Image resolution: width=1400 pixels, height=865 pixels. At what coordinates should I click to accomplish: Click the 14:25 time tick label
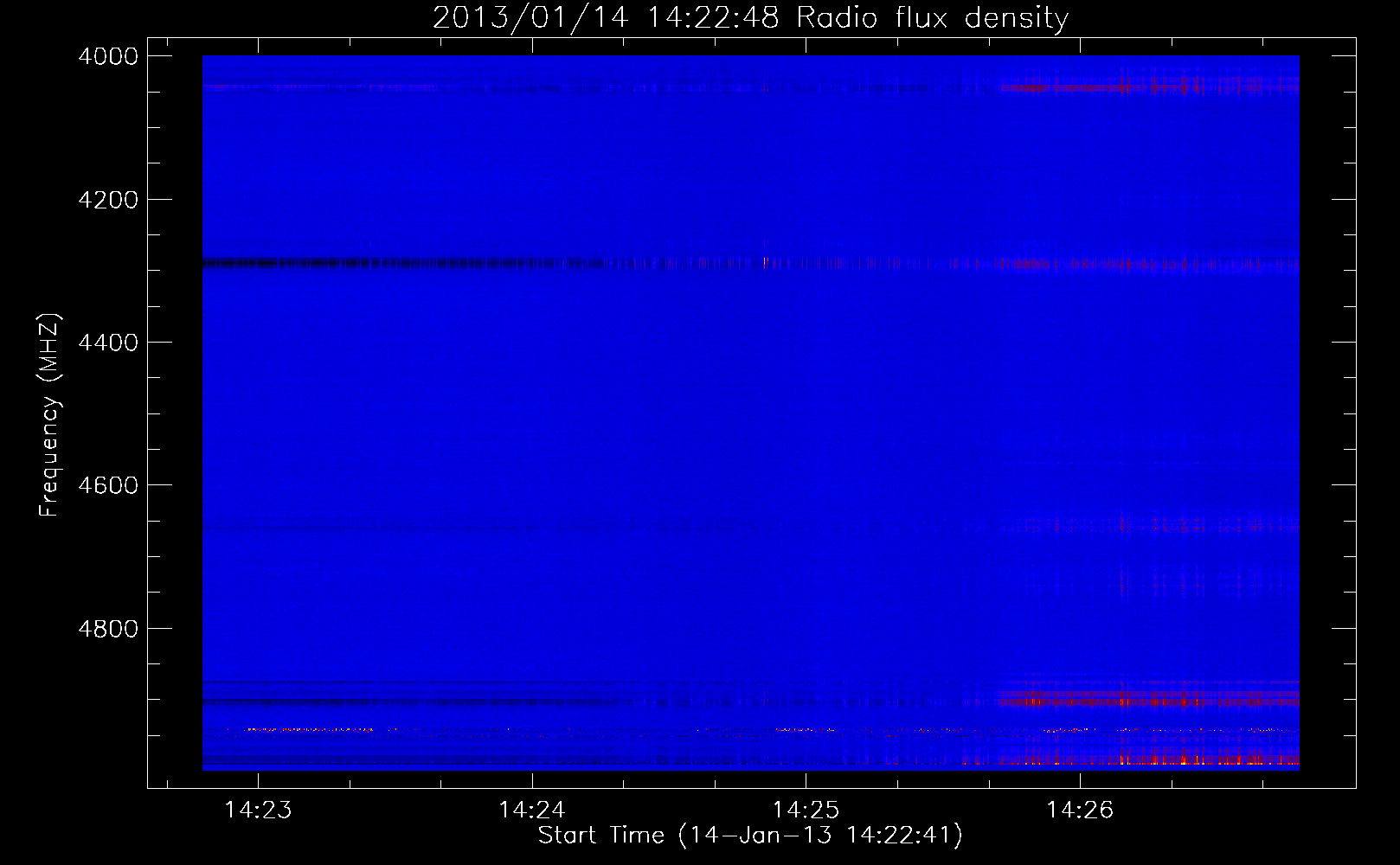[x=806, y=810]
